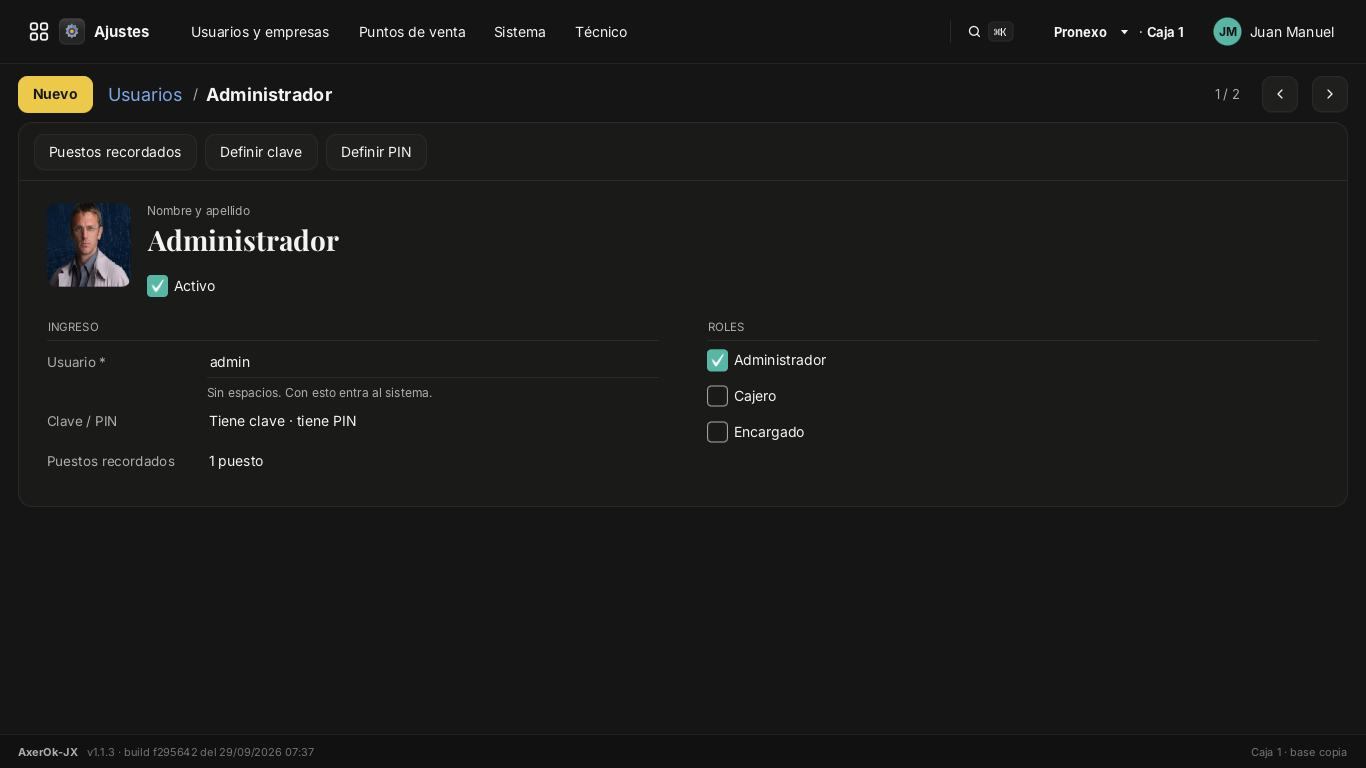Click the Juan Manuel user name
This screenshot has height=768, width=1366.
click(1292, 32)
